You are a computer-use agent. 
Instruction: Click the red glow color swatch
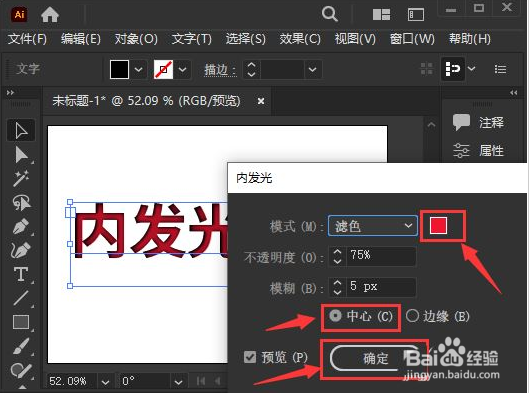click(438, 225)
